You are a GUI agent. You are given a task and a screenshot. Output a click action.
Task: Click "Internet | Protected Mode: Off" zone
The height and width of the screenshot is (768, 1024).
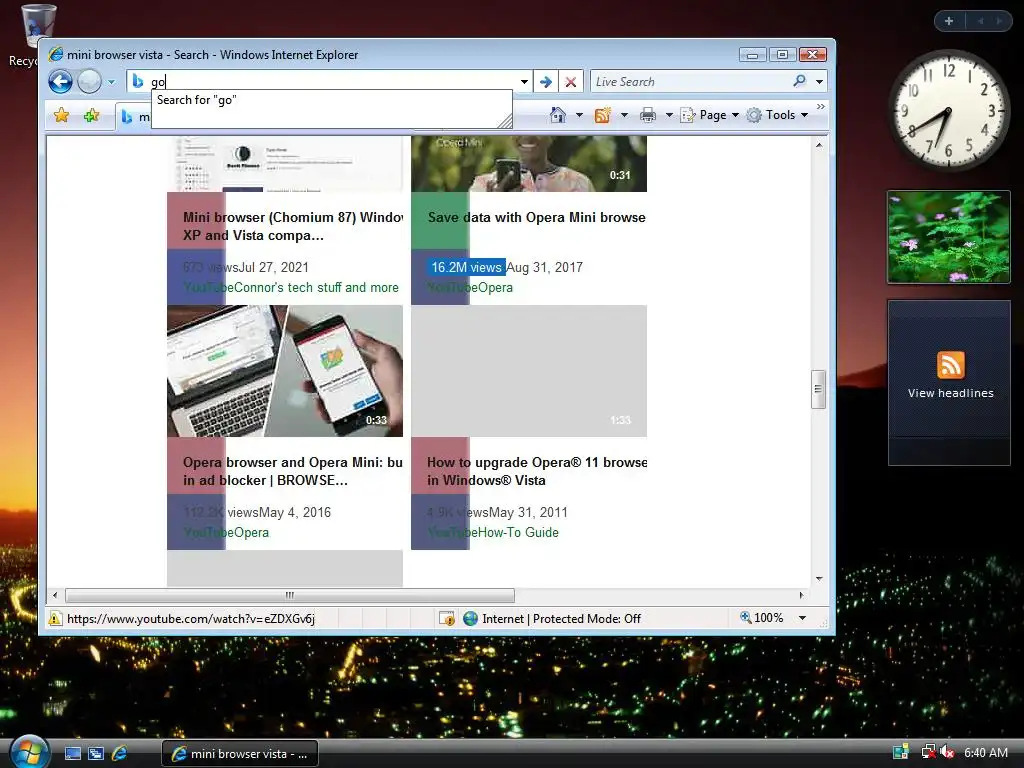[552, 618]
